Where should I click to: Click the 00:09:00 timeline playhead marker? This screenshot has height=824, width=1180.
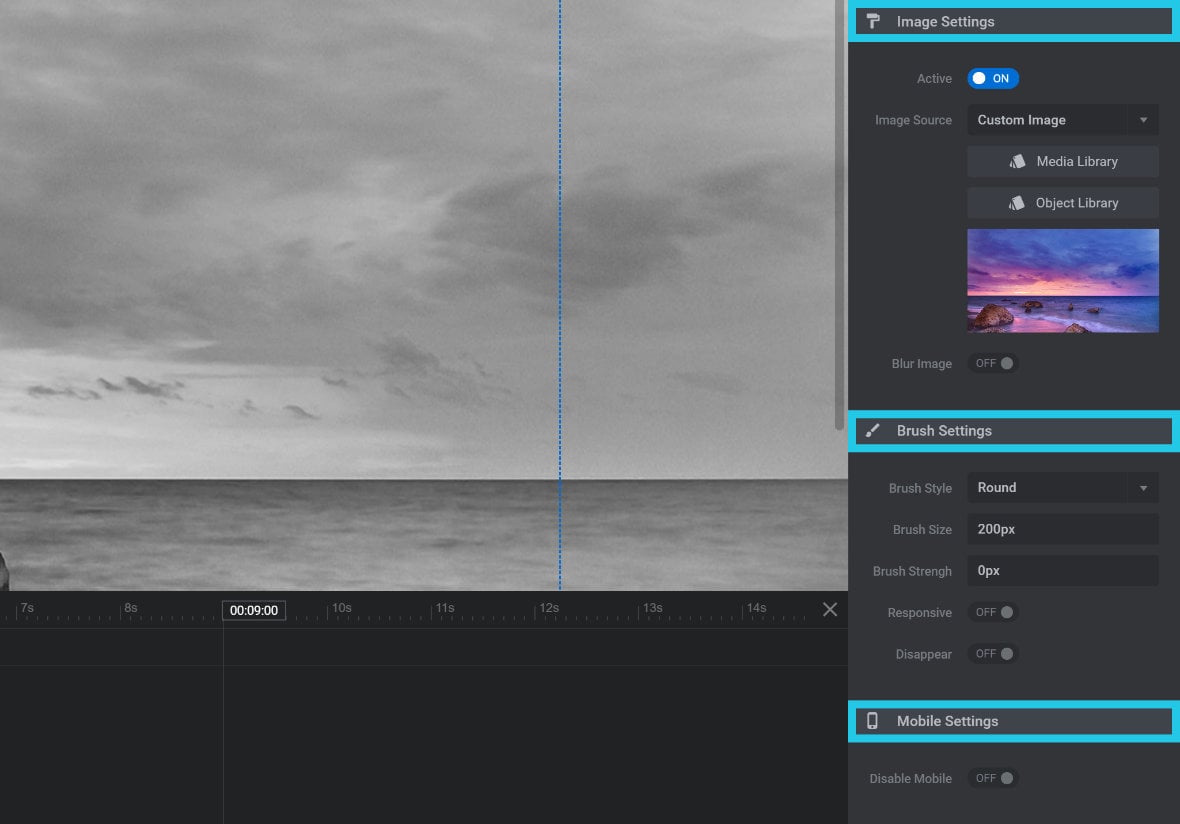(x=254, y=610)
